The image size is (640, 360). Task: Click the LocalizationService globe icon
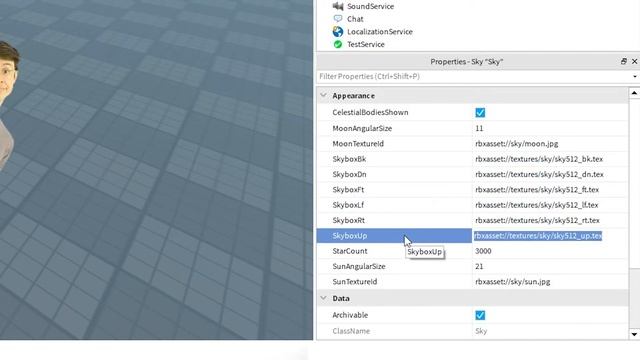[x=338, y=31]
